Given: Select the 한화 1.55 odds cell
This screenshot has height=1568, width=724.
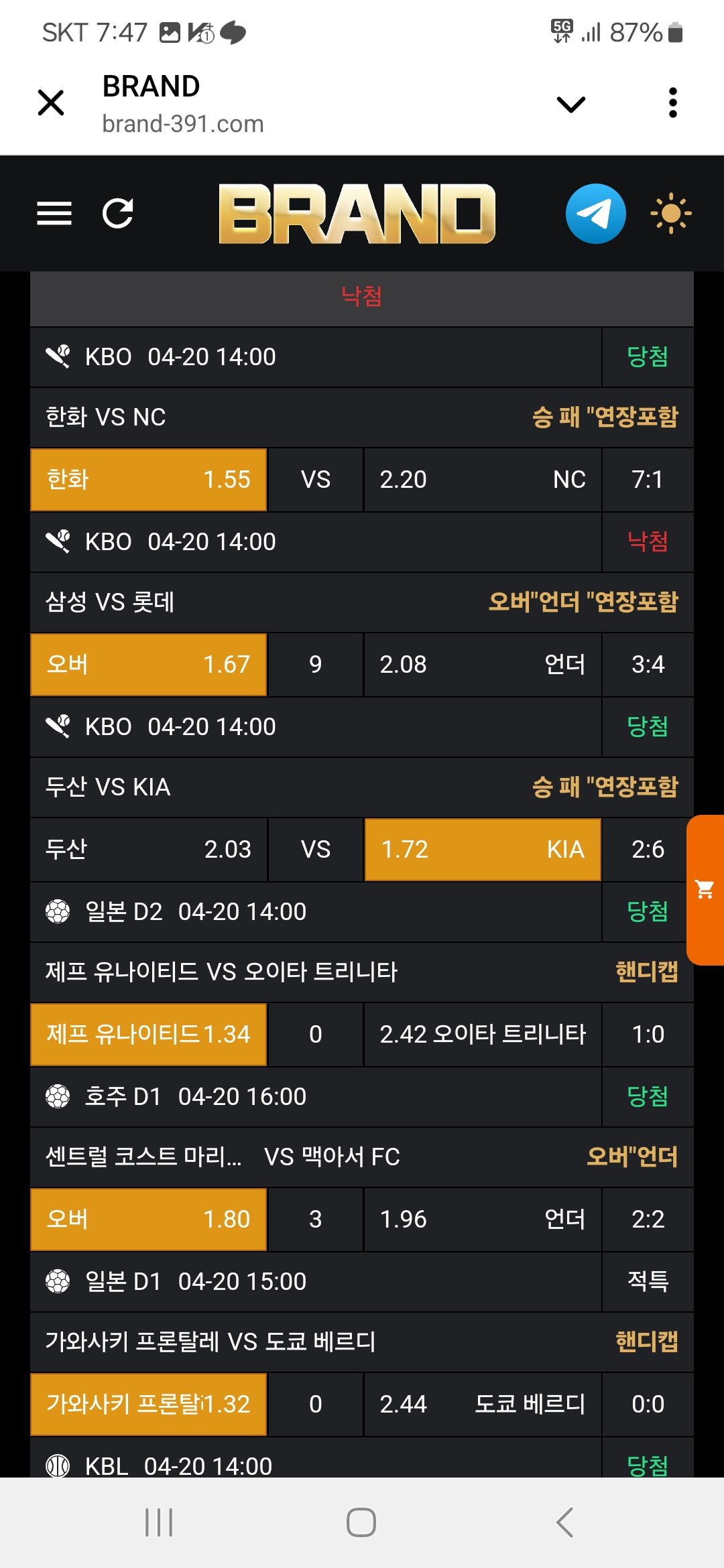Looking at the screenshot, I should point(149,480).
